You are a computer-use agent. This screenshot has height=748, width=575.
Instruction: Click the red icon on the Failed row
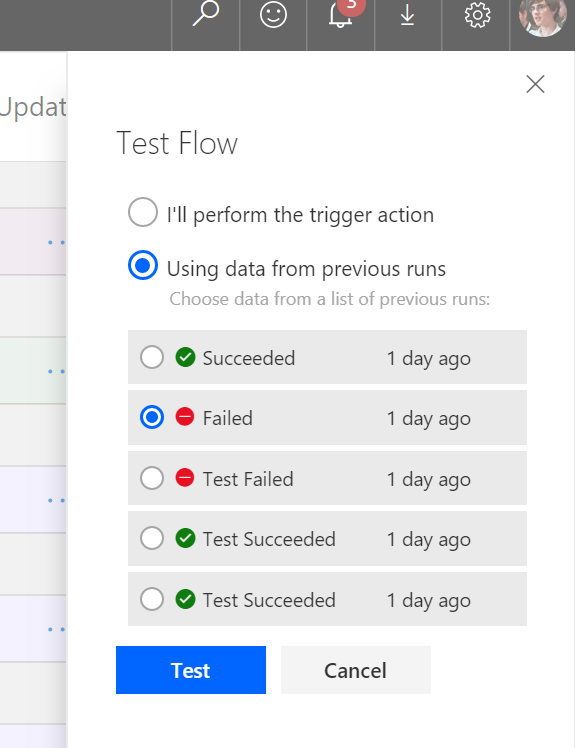click(x=185, y=417)
